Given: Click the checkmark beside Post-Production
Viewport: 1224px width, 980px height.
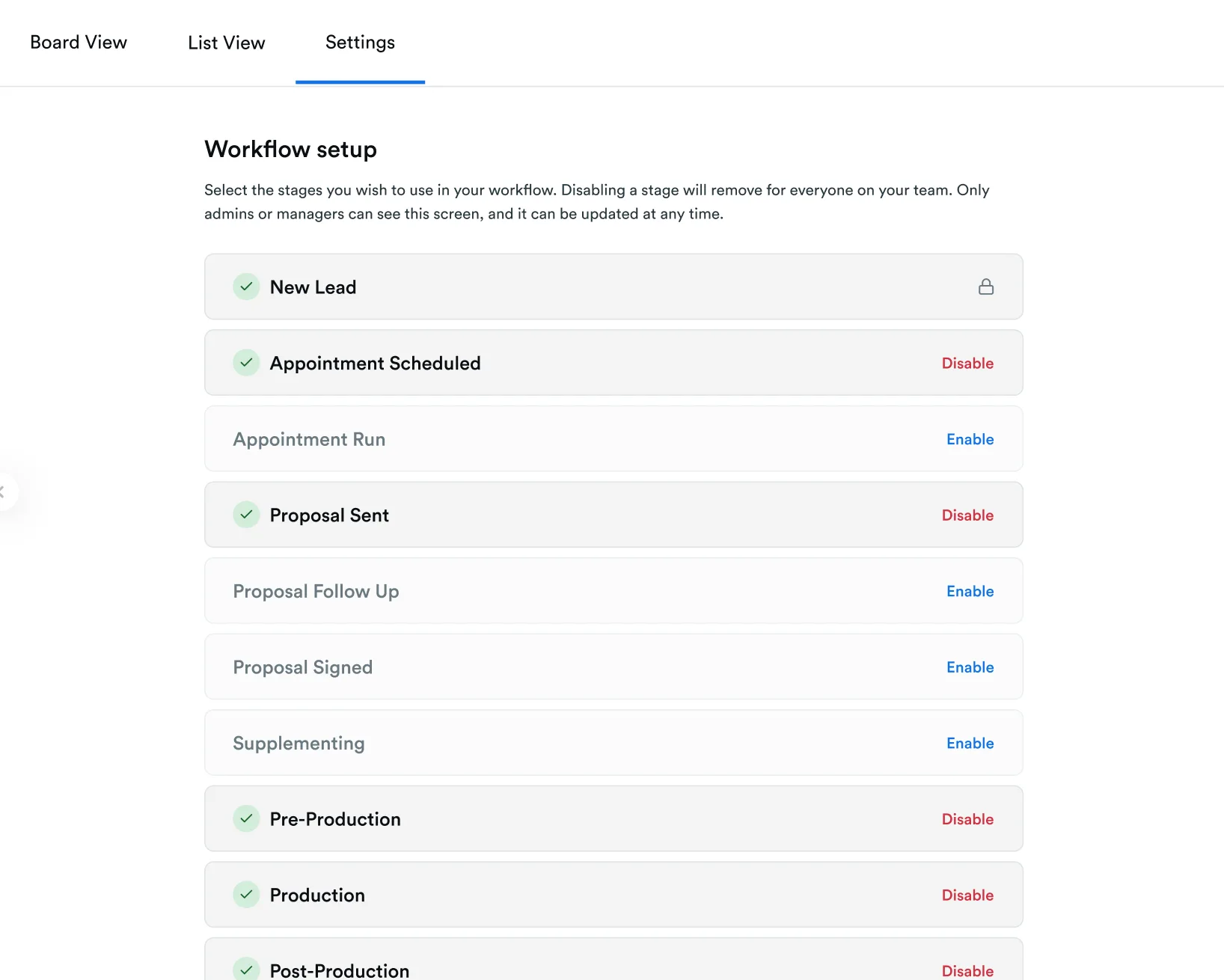Looking at the screenshot, I should click(x=246, y=970).
